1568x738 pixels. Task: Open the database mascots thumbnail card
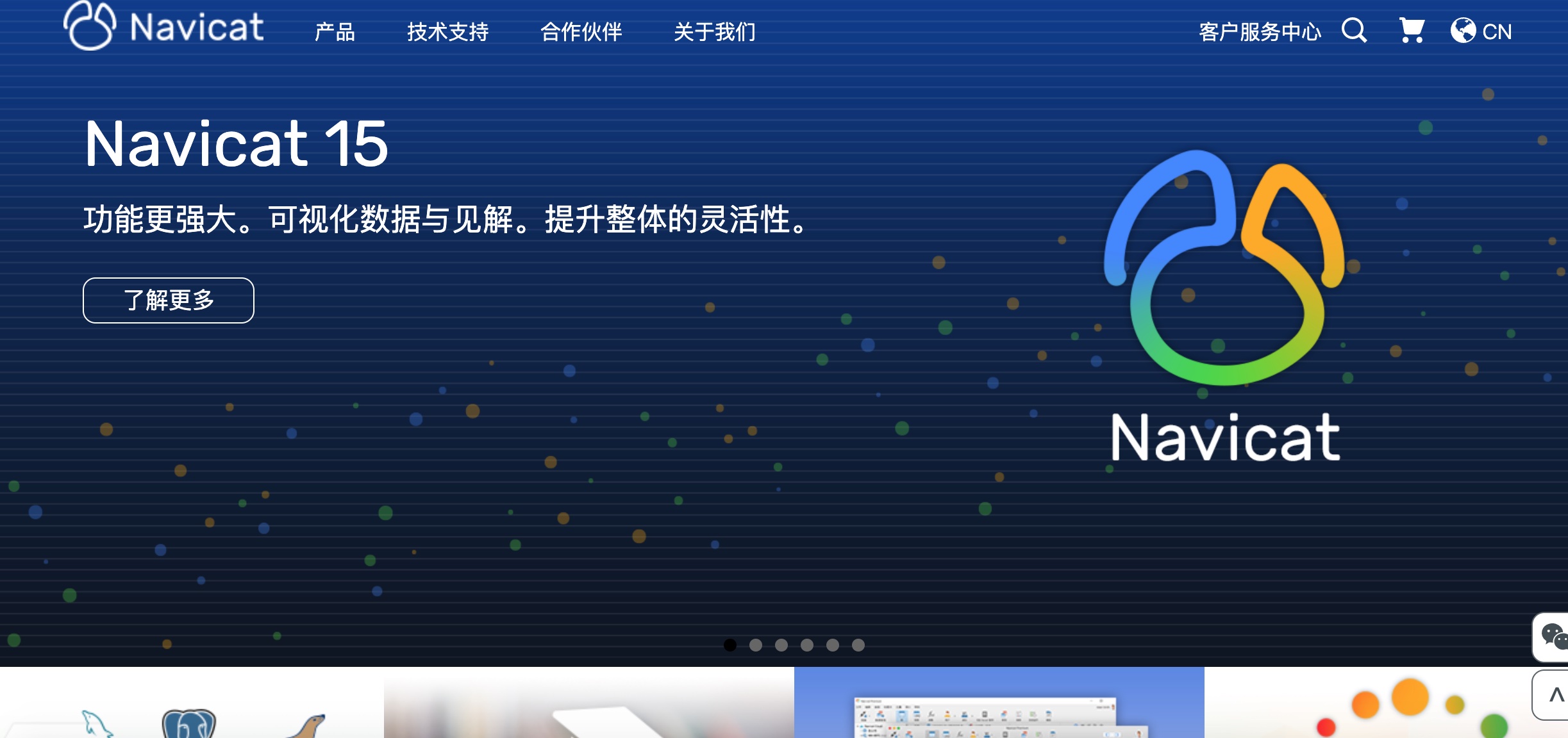[x=192, y=703]
